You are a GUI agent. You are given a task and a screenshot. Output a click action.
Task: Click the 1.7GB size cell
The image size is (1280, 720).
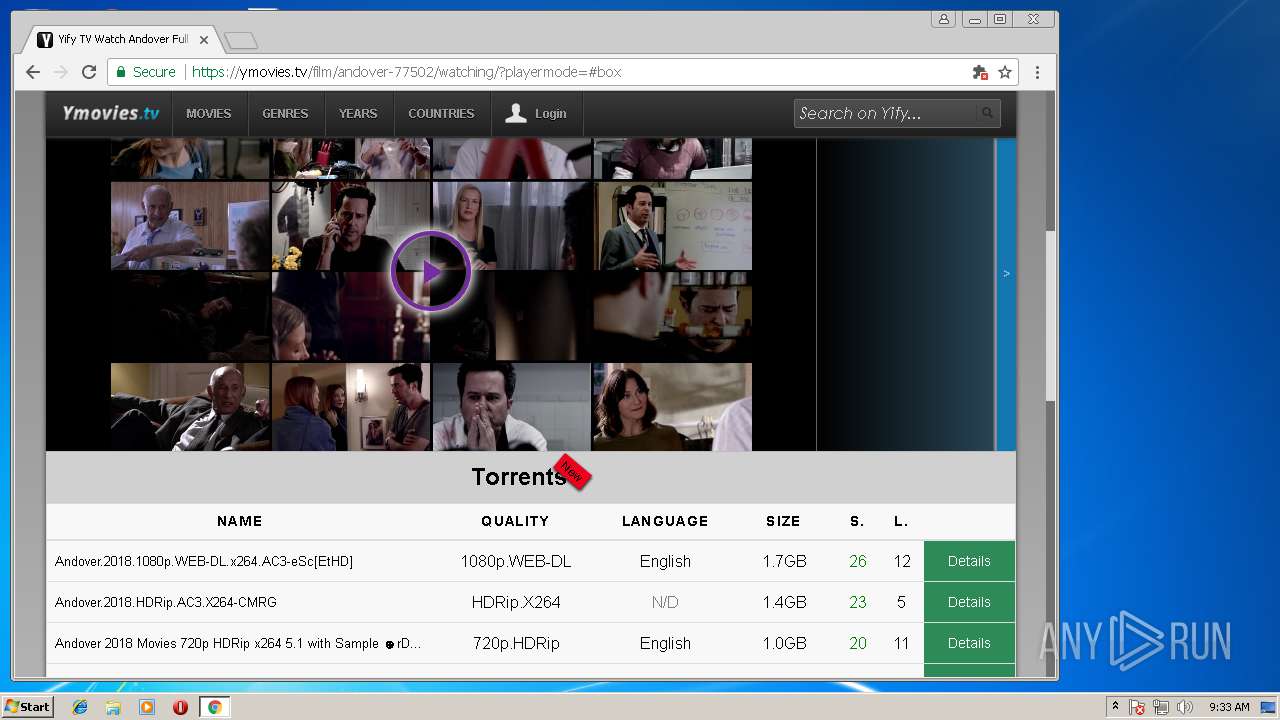click(784, 561)
